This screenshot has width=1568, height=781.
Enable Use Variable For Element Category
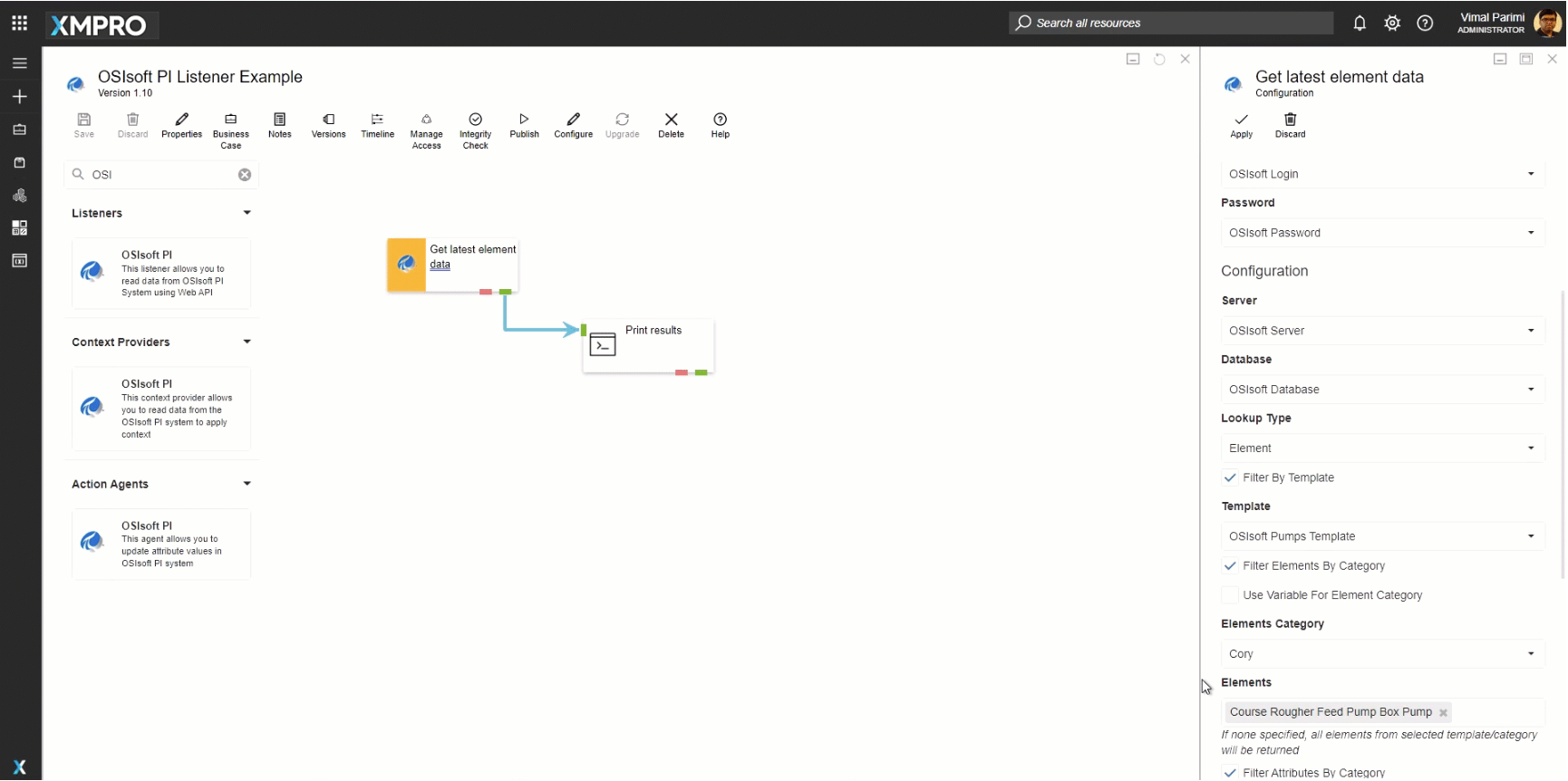click(x=1230, y=595)
